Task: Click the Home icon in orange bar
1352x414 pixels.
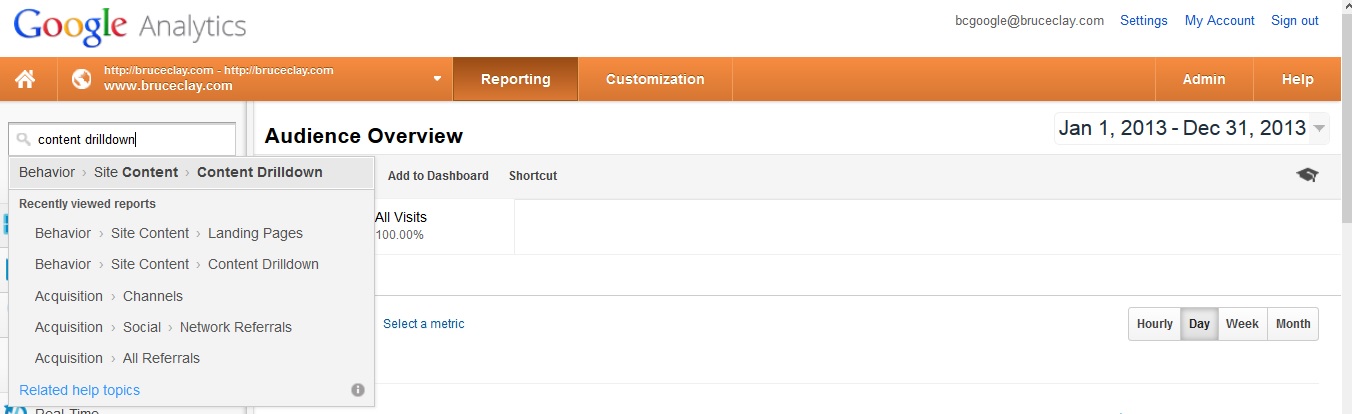Action: coord(25,80)
